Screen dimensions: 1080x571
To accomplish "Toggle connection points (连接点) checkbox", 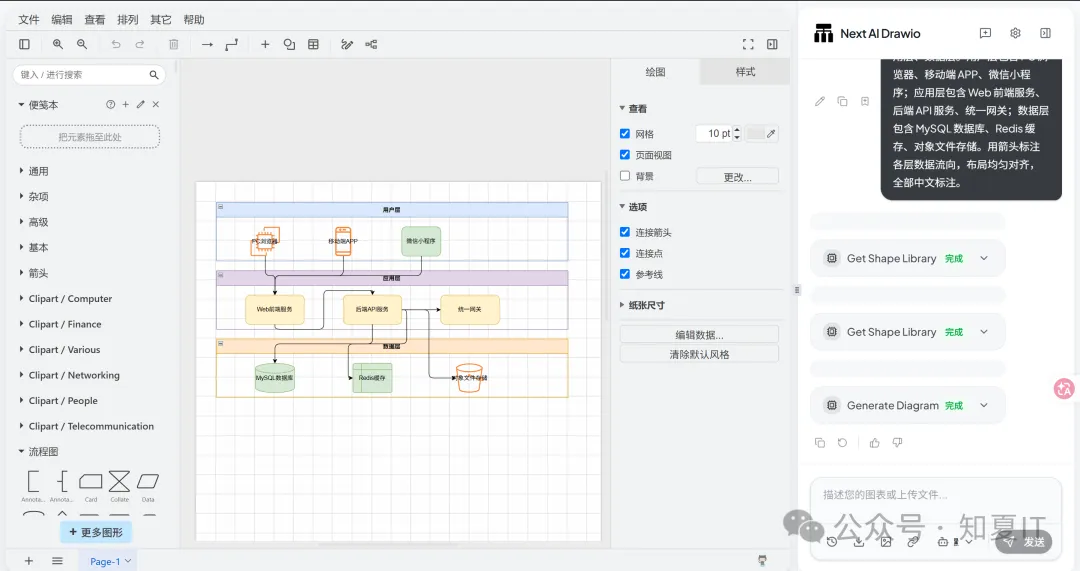I will (x=625, y=253).
